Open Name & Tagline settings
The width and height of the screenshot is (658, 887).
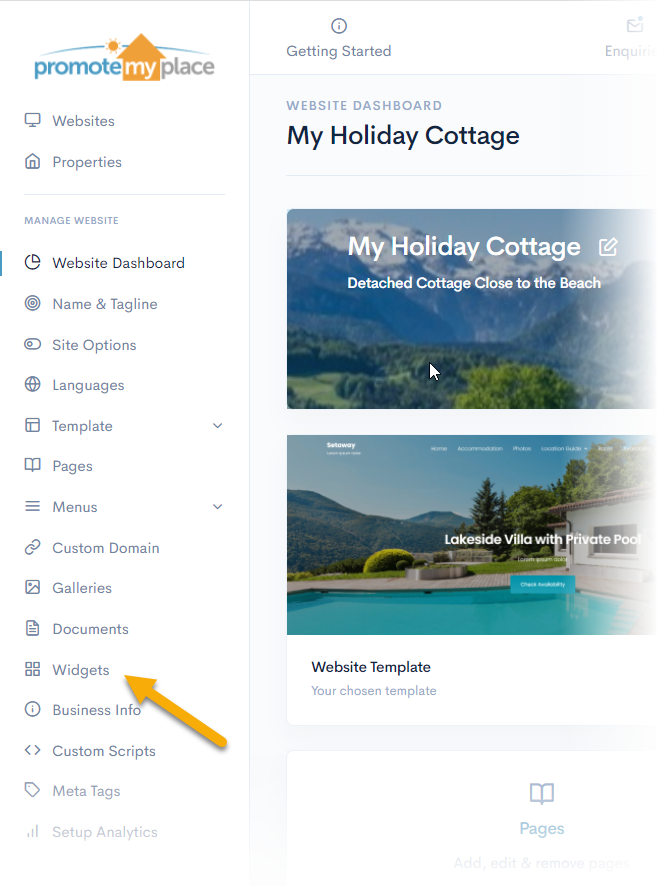pyautogui.click(x=105, y=304)
